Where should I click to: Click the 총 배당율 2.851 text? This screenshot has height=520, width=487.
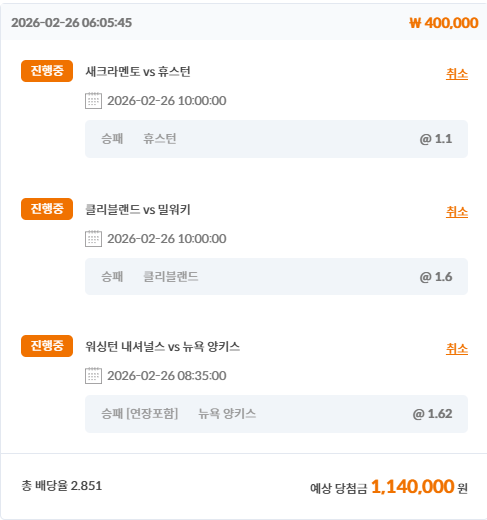(x=62, y=486)
